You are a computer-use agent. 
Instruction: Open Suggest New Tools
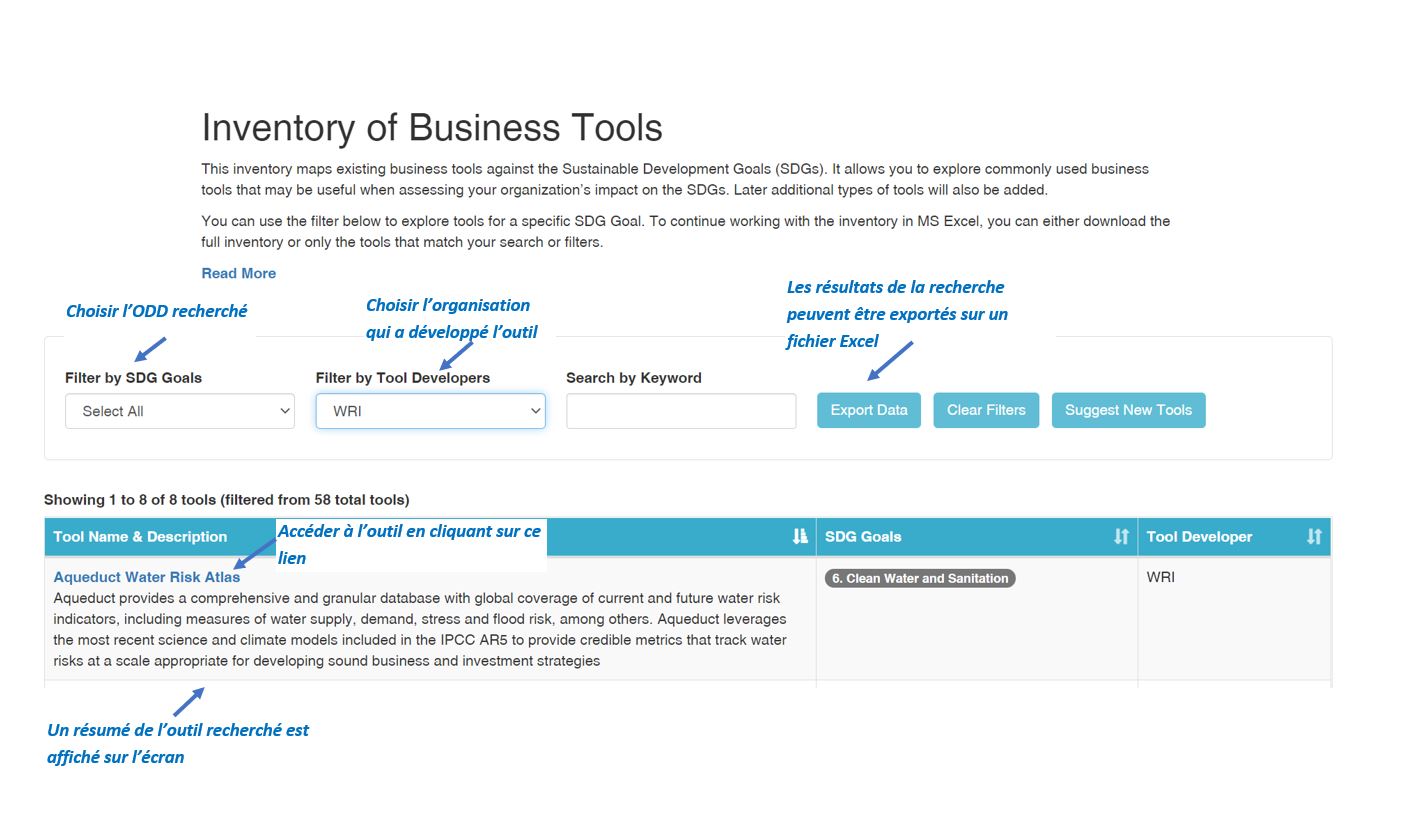point(1128,410)
